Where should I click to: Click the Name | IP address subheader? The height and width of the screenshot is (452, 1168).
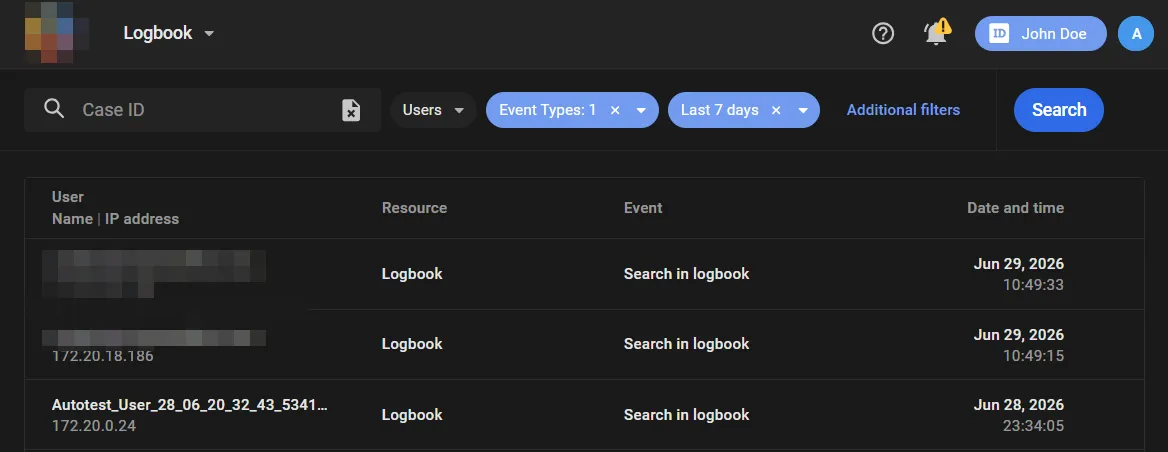pos(115,219)
